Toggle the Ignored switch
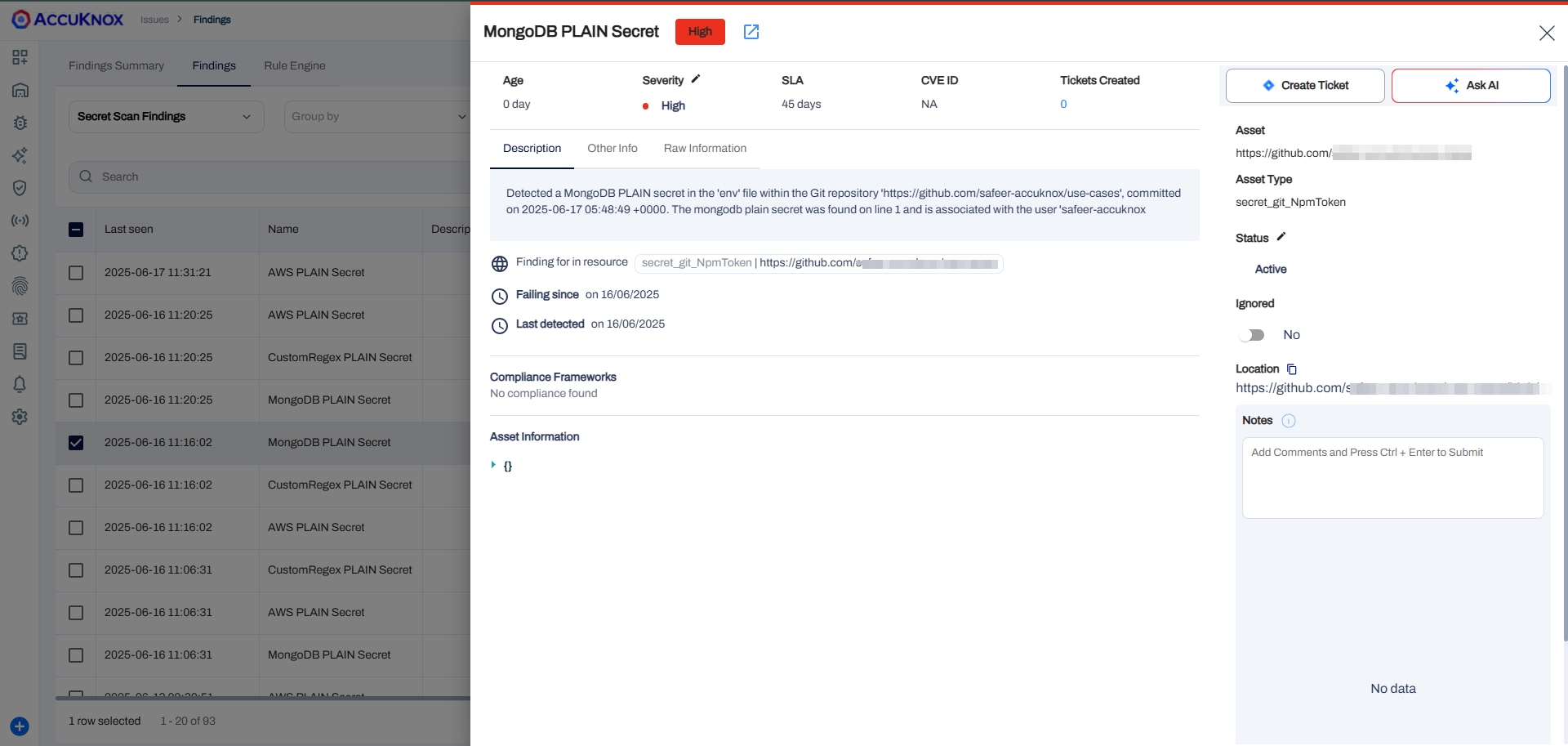This screenshot has width=1568, height=746. (1252, 335)
